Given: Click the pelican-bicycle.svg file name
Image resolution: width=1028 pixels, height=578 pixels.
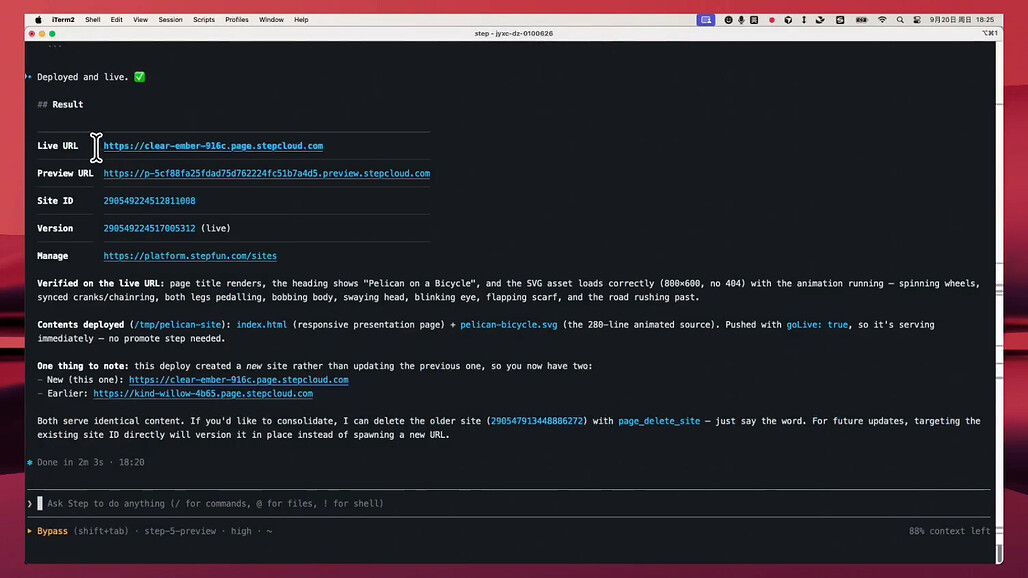Looking at the screenshot, I should coord(509,324).
